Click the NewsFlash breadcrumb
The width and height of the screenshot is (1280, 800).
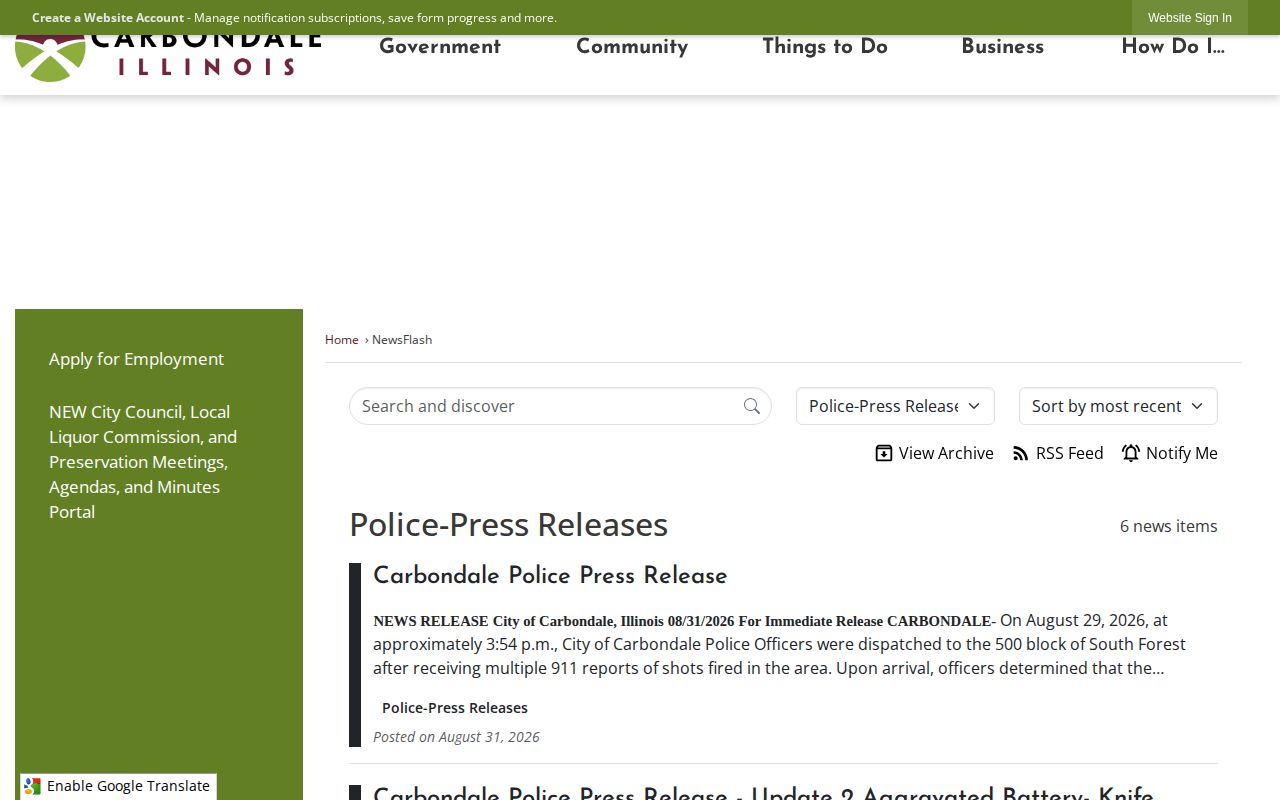[x=402, y=340]
